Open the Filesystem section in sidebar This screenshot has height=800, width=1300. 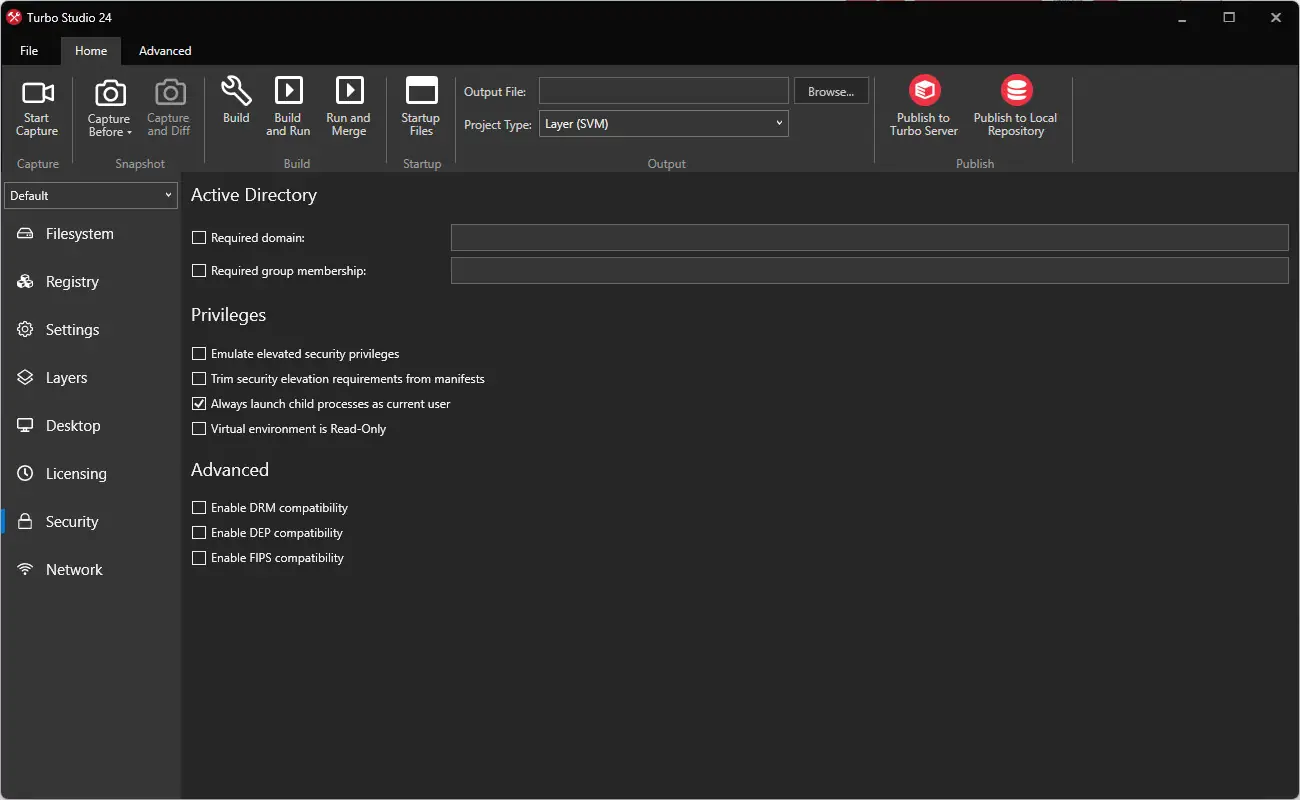[x=90, y=234]
